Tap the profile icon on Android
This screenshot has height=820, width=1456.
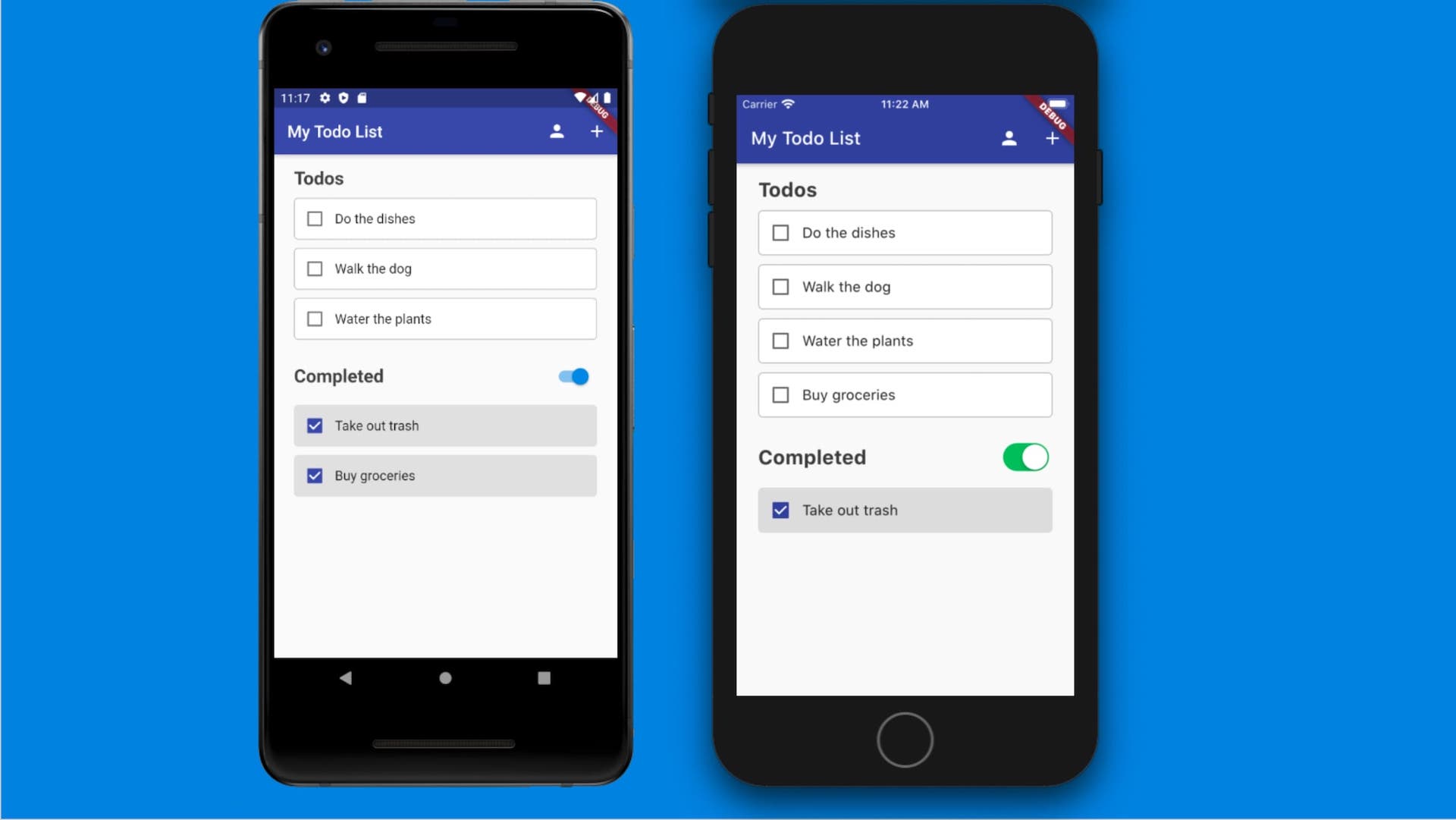[556, 131]
